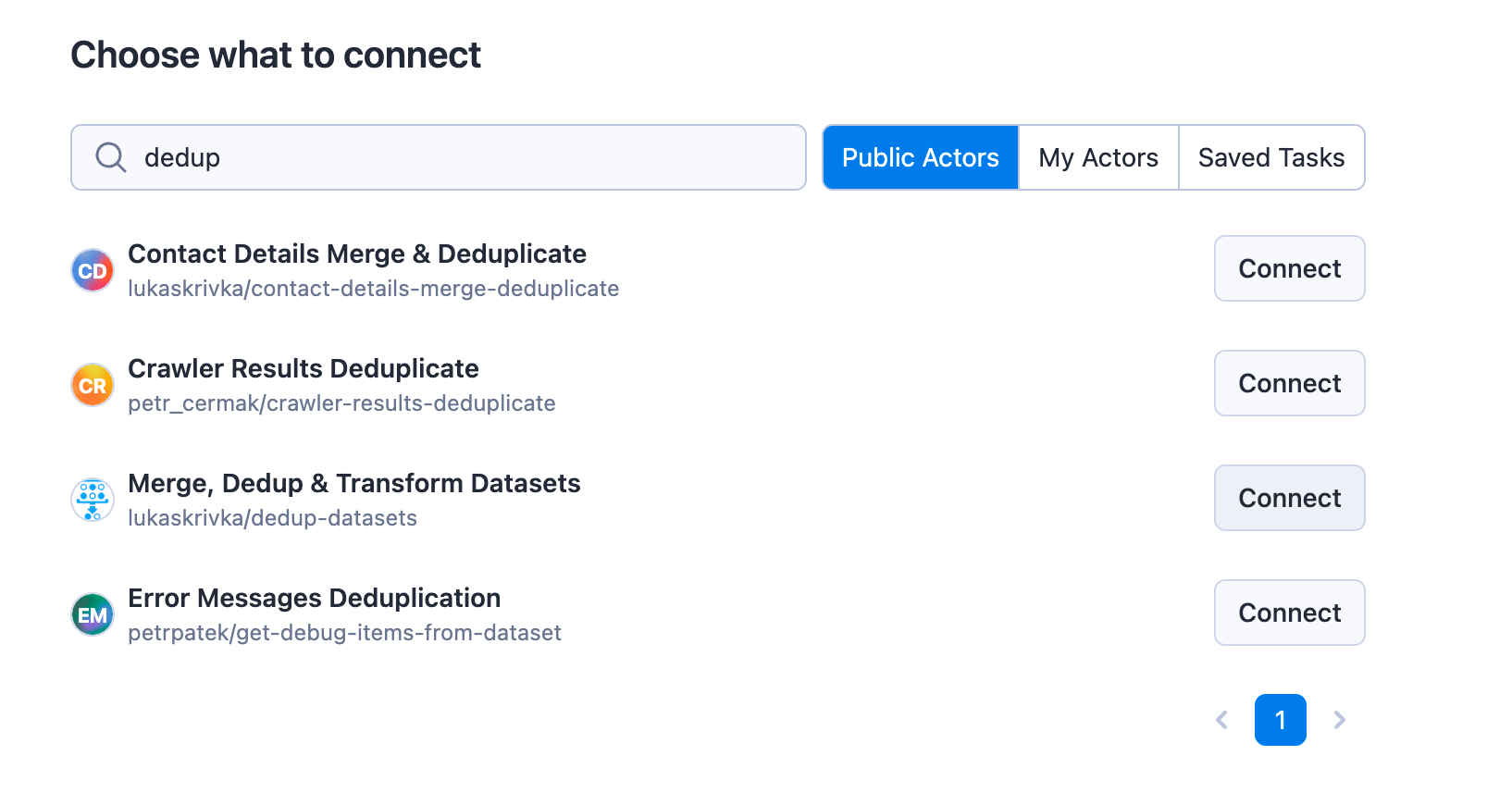Go to previous page with left chevron
This screenshot has height=805, width=1512.
[1221, 720]
